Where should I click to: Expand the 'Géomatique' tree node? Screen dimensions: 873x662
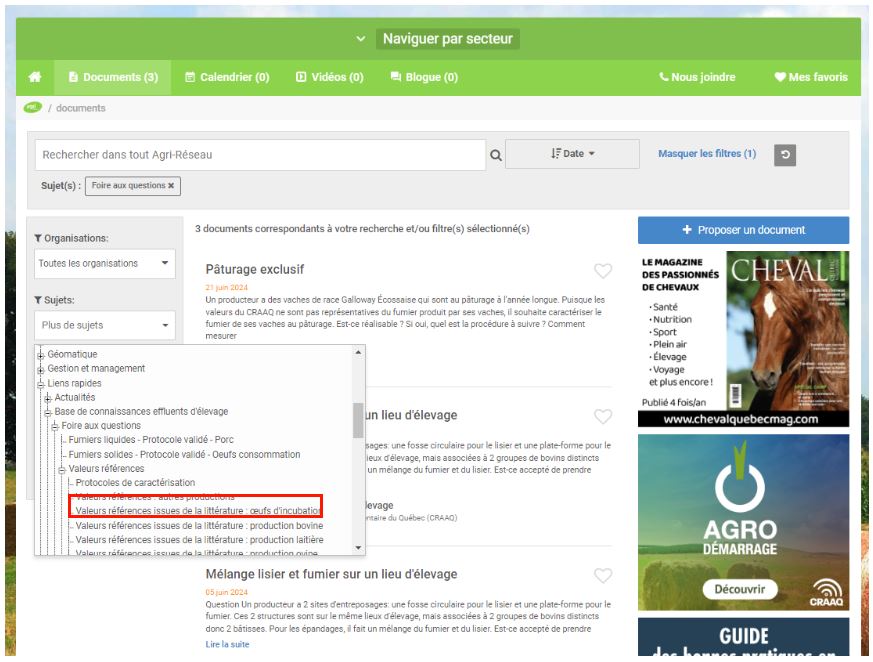click(41, 355)
